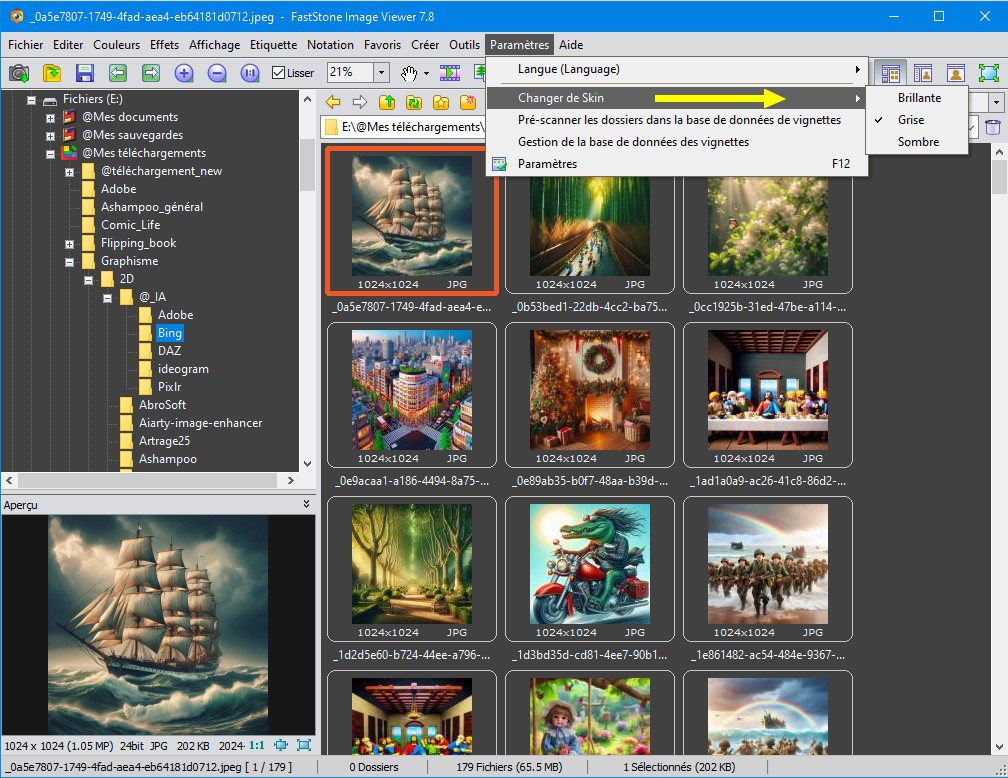Screen dimensions: 1008x778
Task: Open the Fichier menu
Action: 26,45
